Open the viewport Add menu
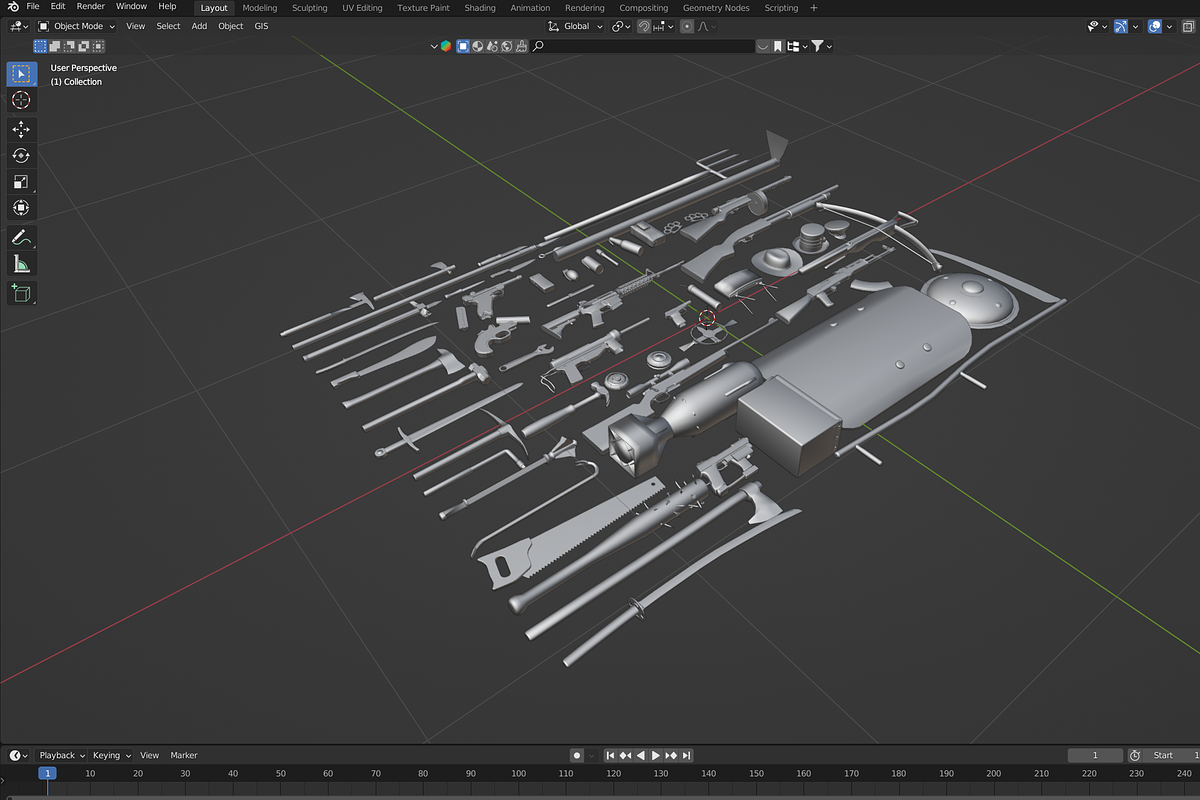Screen dimensions: 1200x800 pos(199,26)
